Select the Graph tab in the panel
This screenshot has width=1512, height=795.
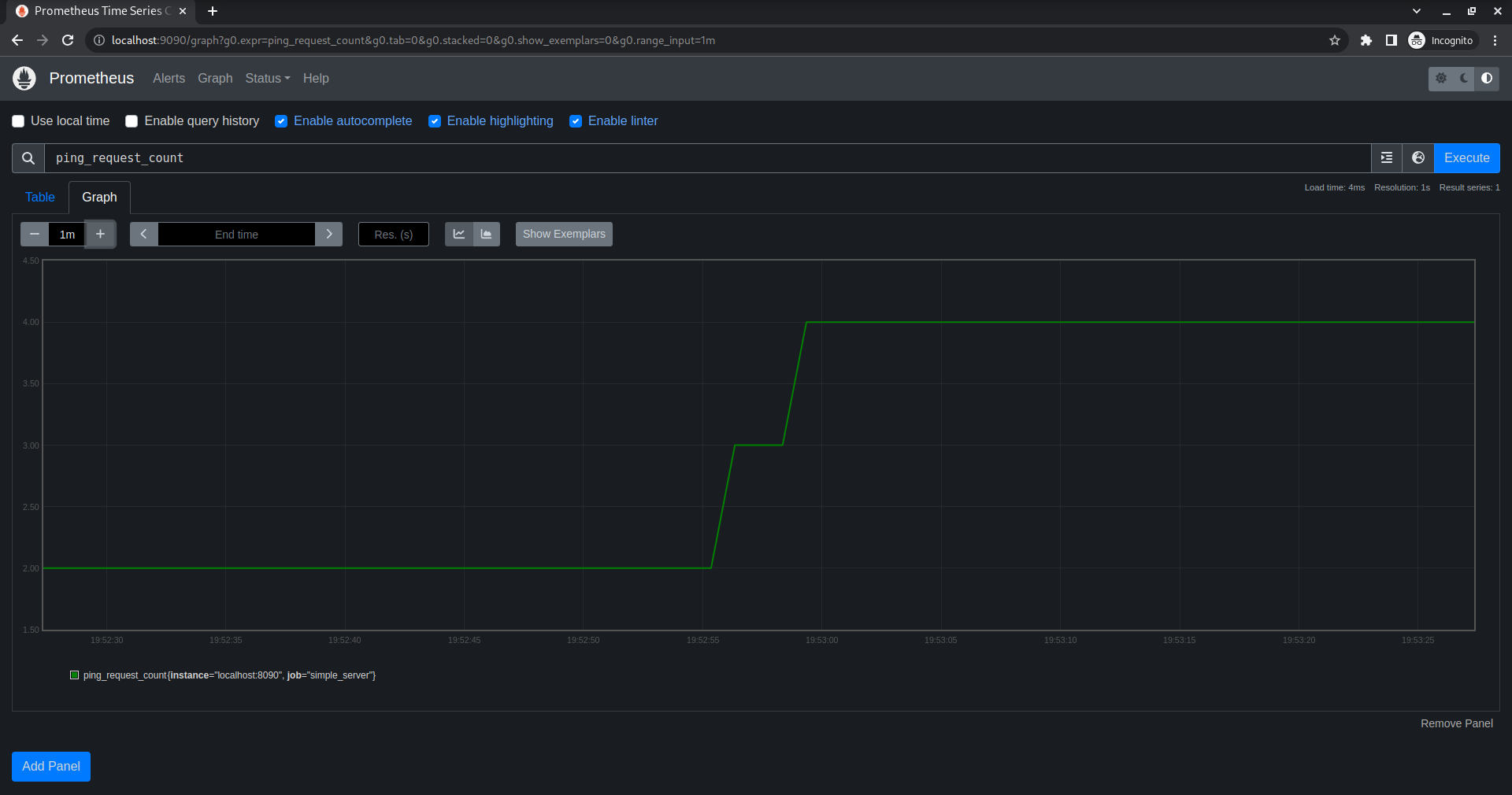tap(99, 197)
